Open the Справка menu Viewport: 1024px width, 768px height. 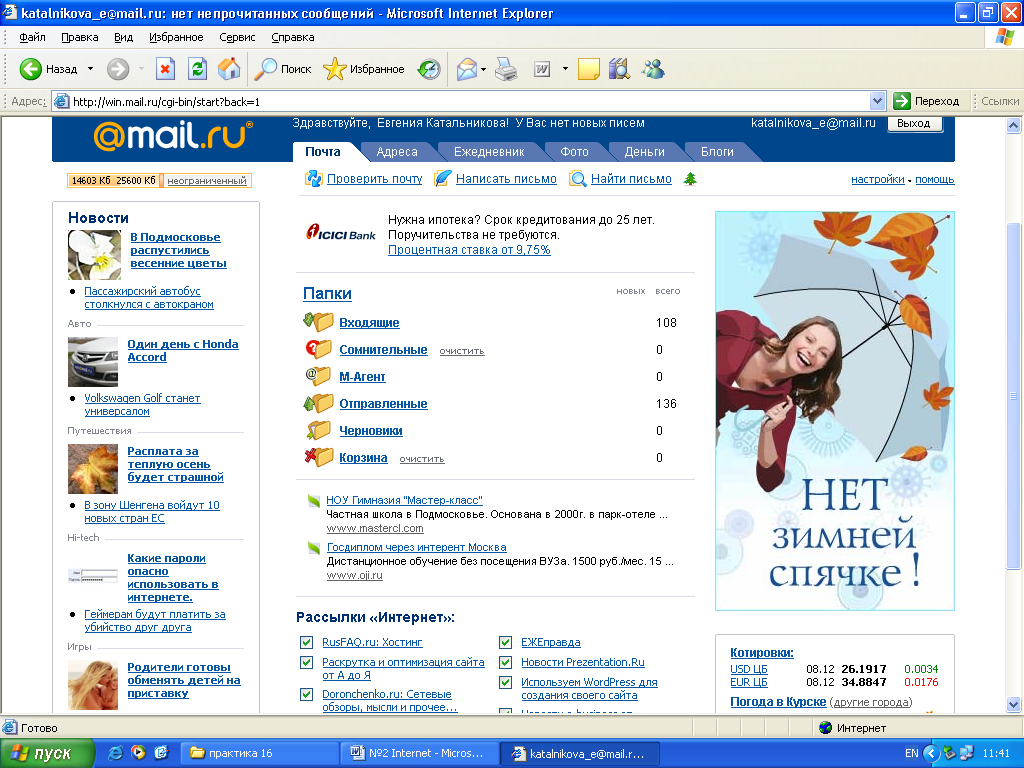pos(293,37)
